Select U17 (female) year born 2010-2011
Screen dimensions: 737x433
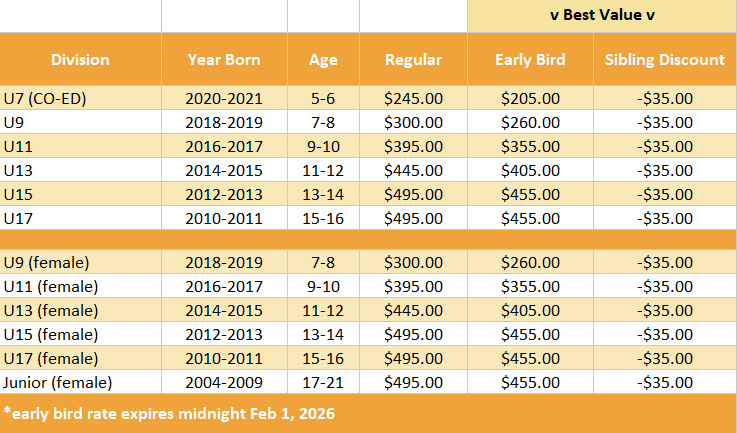[224, 358]
